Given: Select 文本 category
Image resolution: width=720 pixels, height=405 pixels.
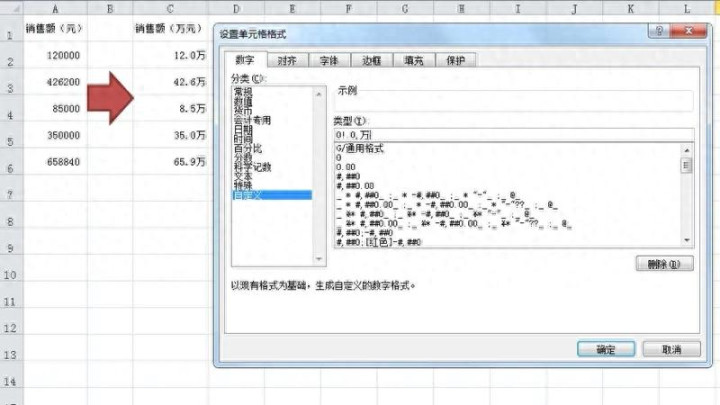Looking at the screenshot, I should coord(272,176).
